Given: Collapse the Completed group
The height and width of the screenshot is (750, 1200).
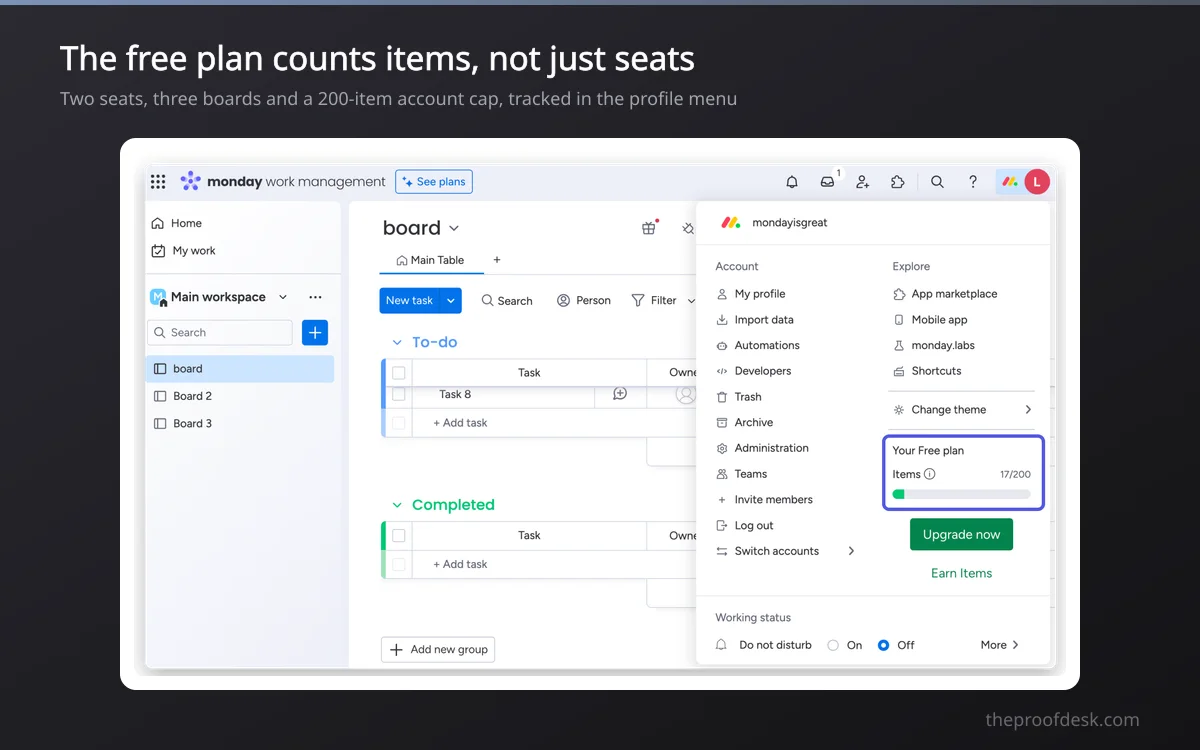Looking at the screenshot, I should click(397, 505).
